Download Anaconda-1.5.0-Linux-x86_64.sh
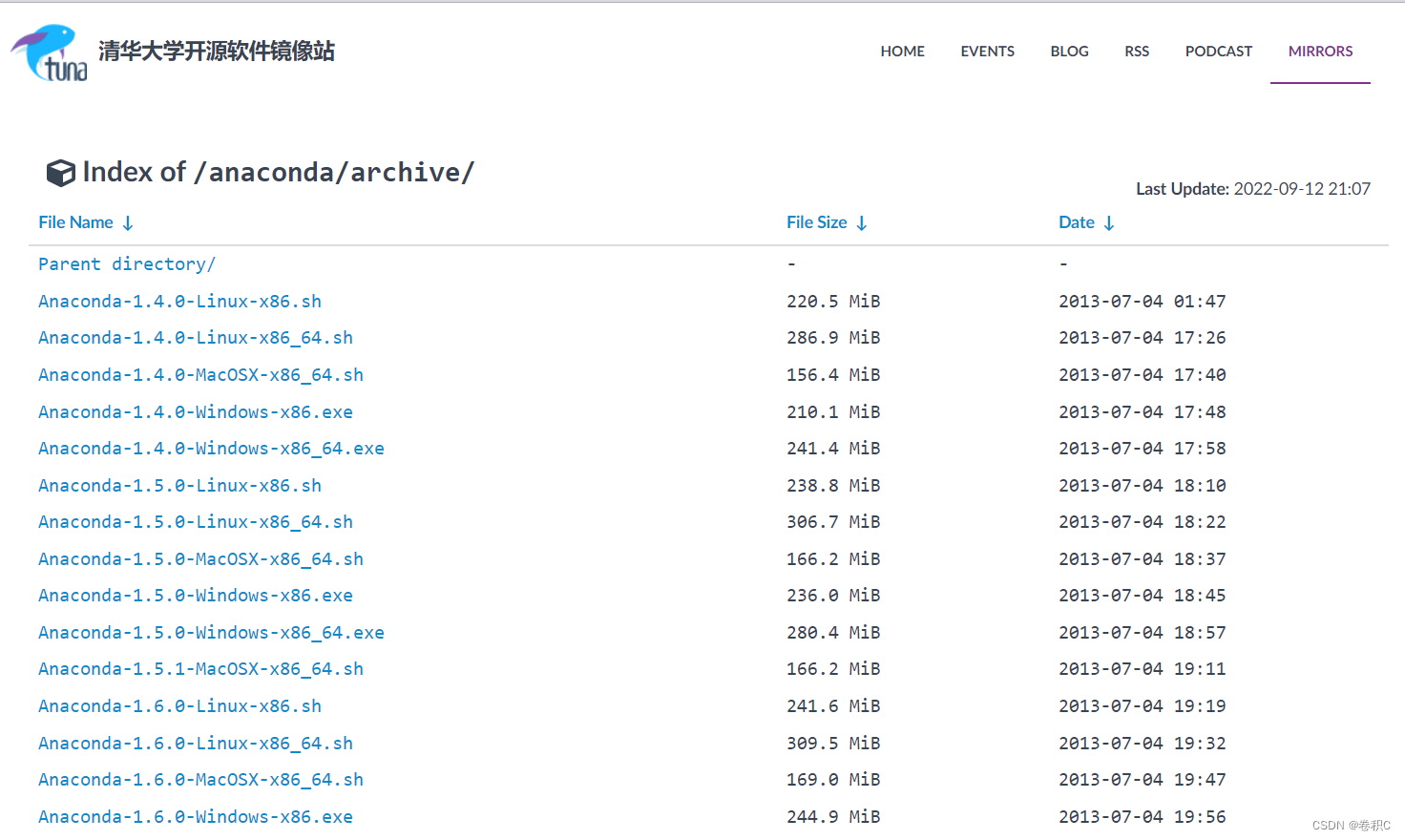The height and width of the screenshot is (840, 1405). [196, 522]
